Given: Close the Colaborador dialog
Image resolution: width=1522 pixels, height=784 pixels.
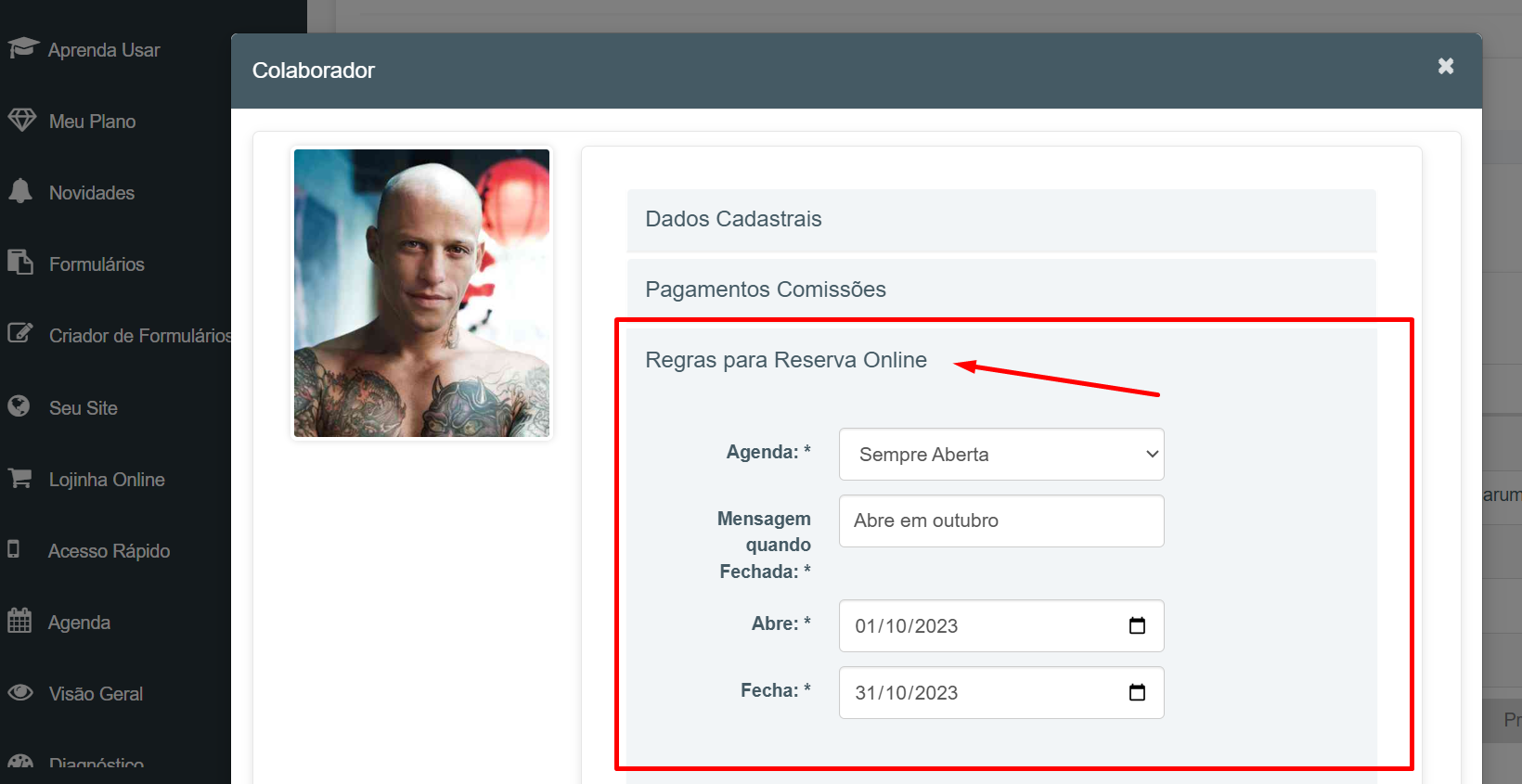Looking at the screenshot, I should tap(1445, 67).
